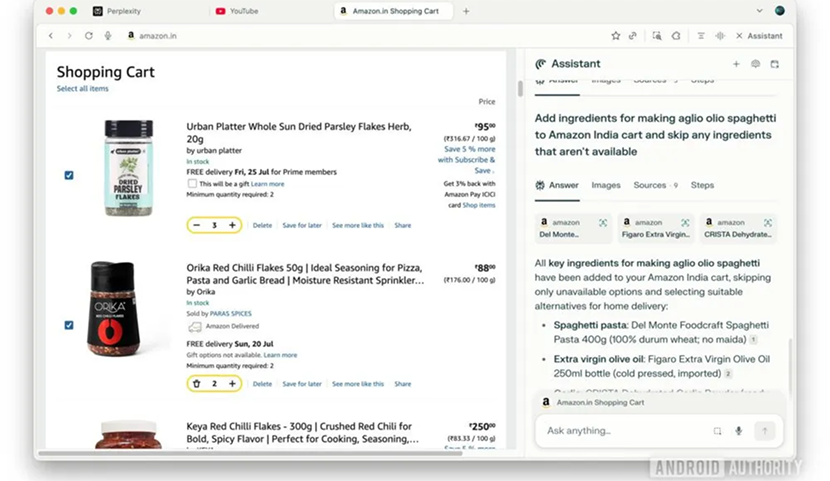The width and height of the screenshot is (830, 481).
Task: Save the Orika Chilli Flakes for later
Action: click(x=302, y=384)
